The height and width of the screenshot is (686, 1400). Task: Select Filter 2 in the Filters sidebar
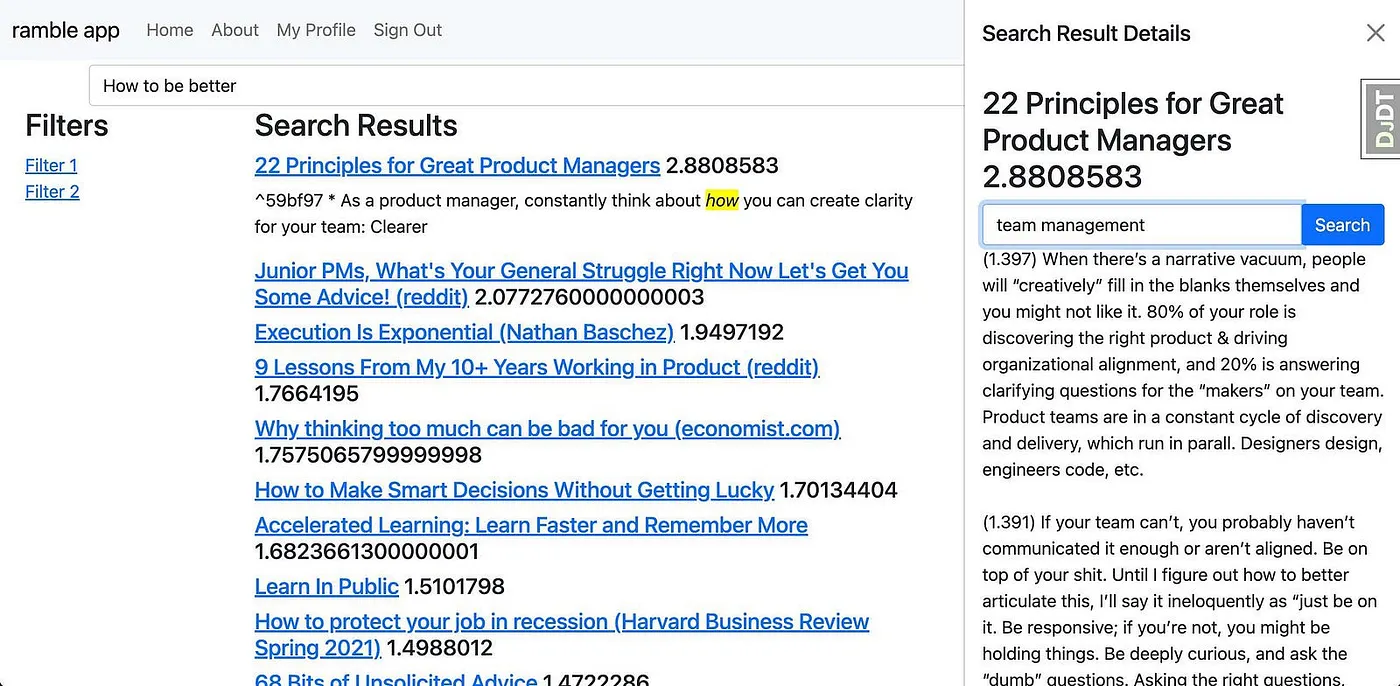[51, 191]
